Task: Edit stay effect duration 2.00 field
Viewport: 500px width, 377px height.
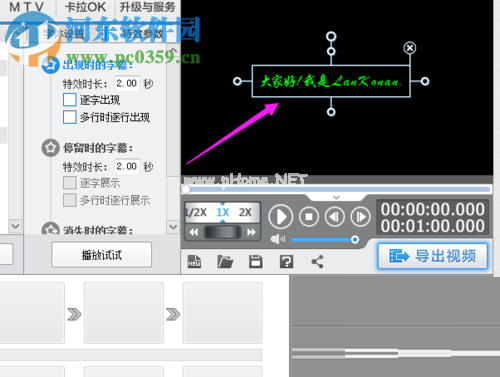Action: (127, 166)
